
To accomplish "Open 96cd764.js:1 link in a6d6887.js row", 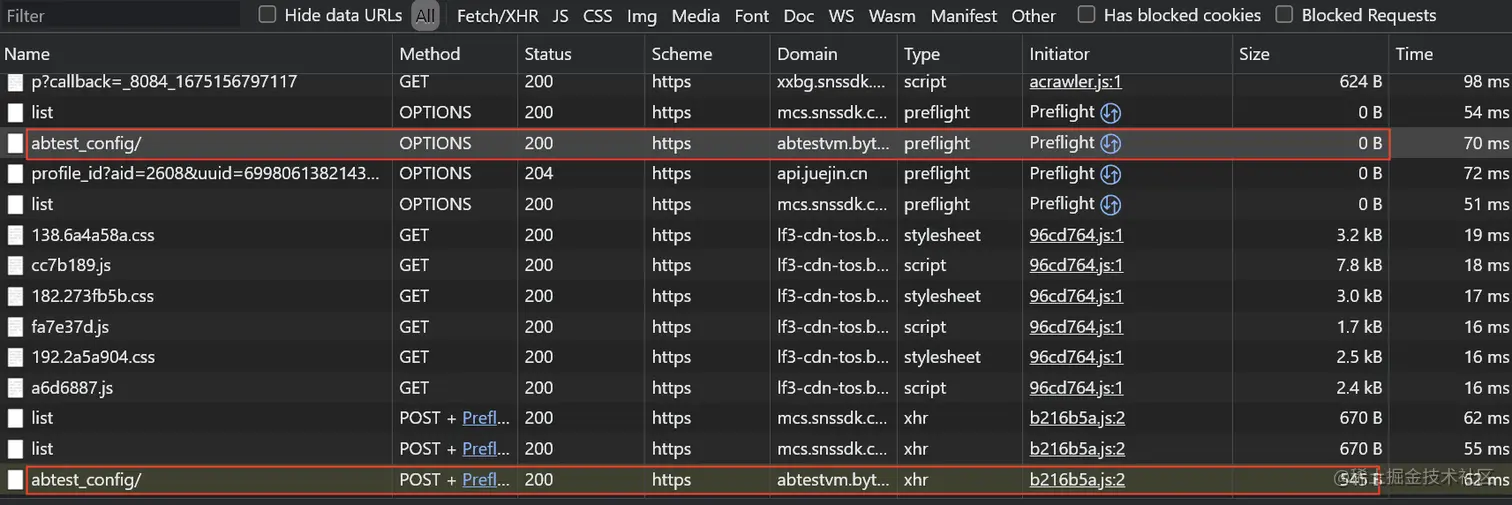I will (x=1076, y=388).
